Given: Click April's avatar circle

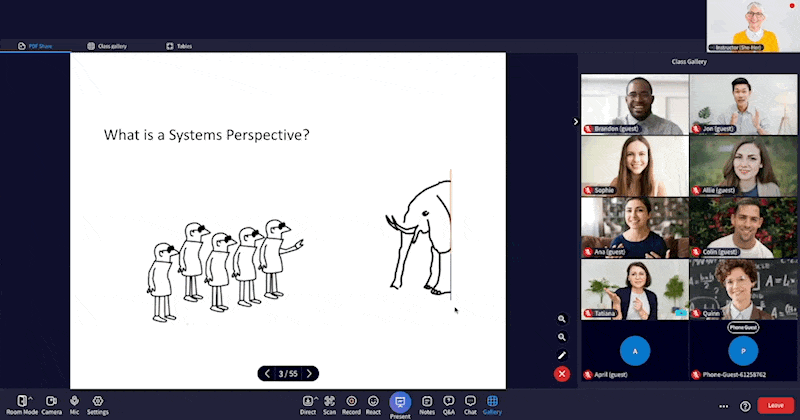Looking at the screenshot, I should pos(635,351).
